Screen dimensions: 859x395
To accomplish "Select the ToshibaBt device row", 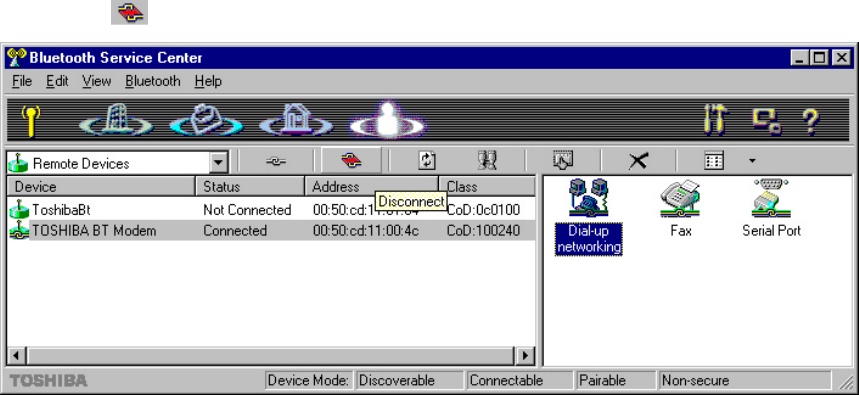I will [271, 210].
